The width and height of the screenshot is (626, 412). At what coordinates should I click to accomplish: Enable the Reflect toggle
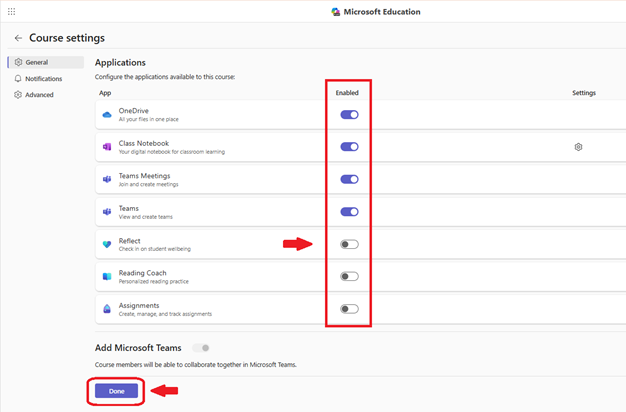pos(349,244)
